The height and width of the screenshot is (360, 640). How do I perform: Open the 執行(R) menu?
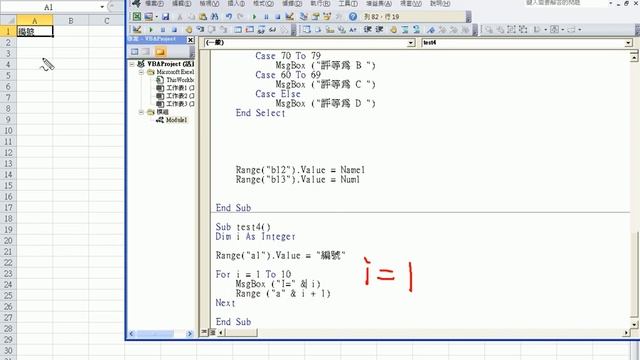pos(320,3)
